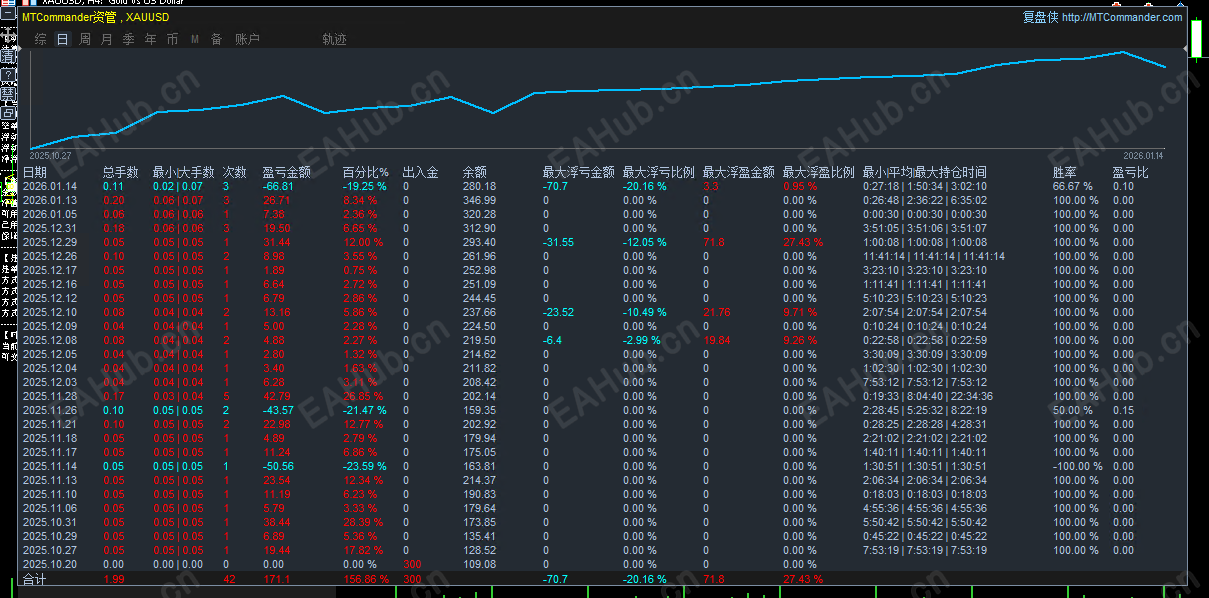
Task: Click the M tab
Action: [194, 40]
